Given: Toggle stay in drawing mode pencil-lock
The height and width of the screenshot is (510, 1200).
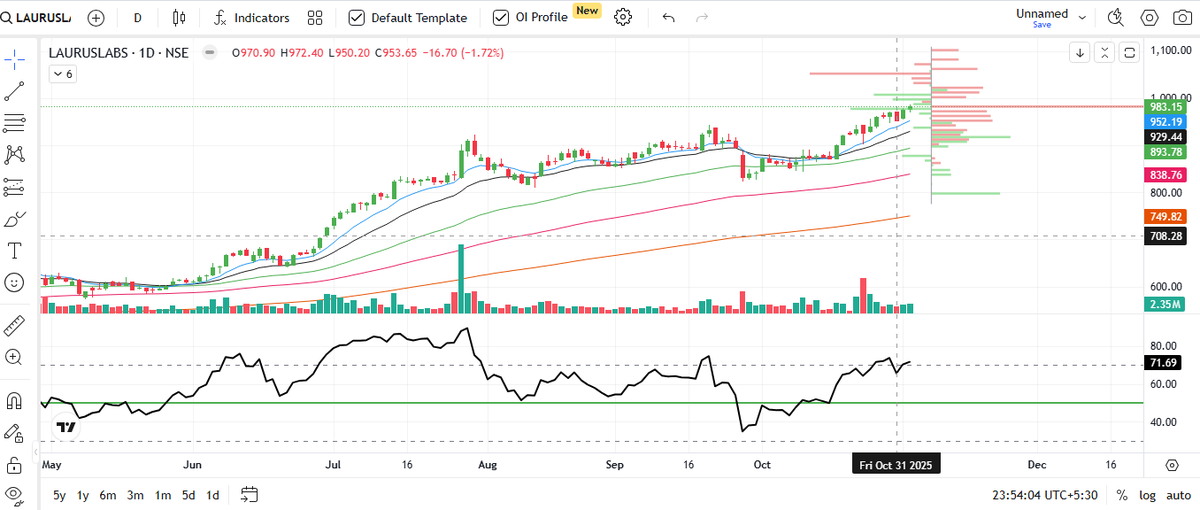Looking at the screenshot, I should pos(14,433).
